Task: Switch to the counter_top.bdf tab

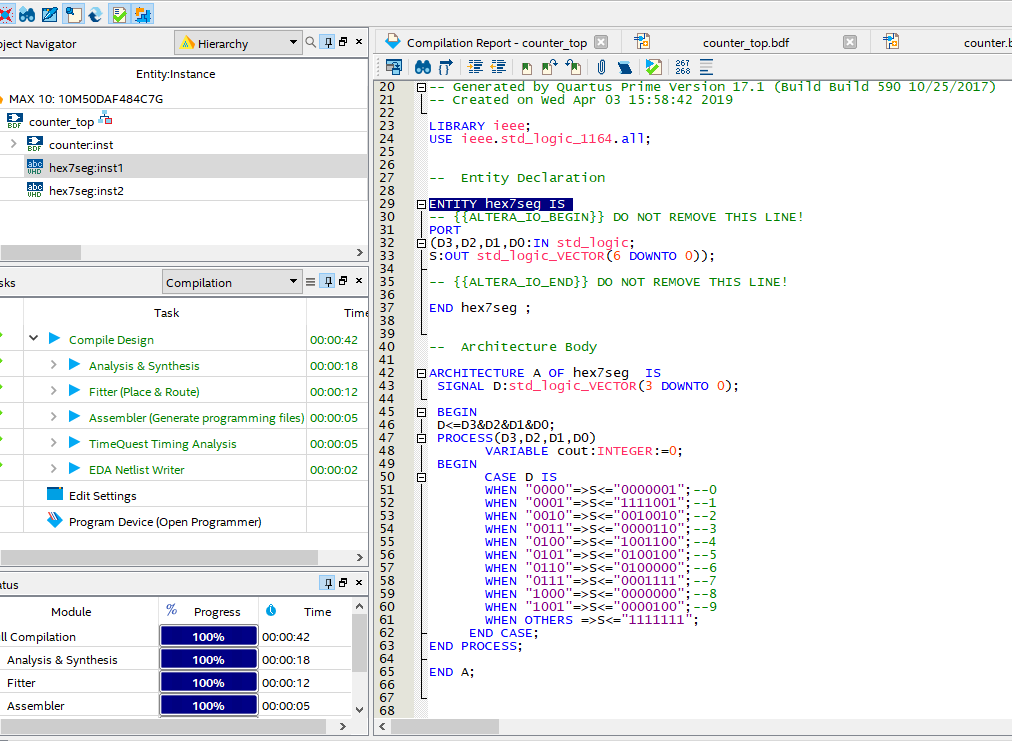Action: click(745, 43)
